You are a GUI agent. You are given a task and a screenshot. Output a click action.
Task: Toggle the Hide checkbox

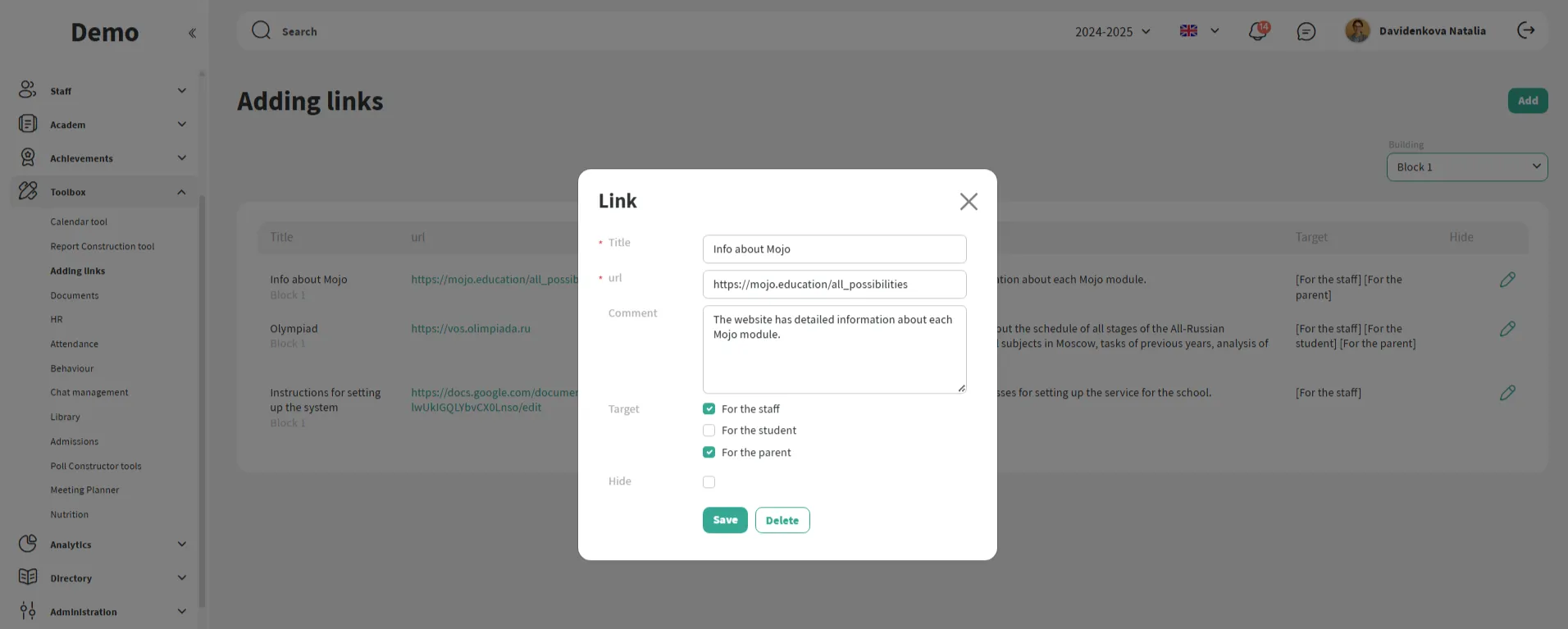click(x=709, y=482)
